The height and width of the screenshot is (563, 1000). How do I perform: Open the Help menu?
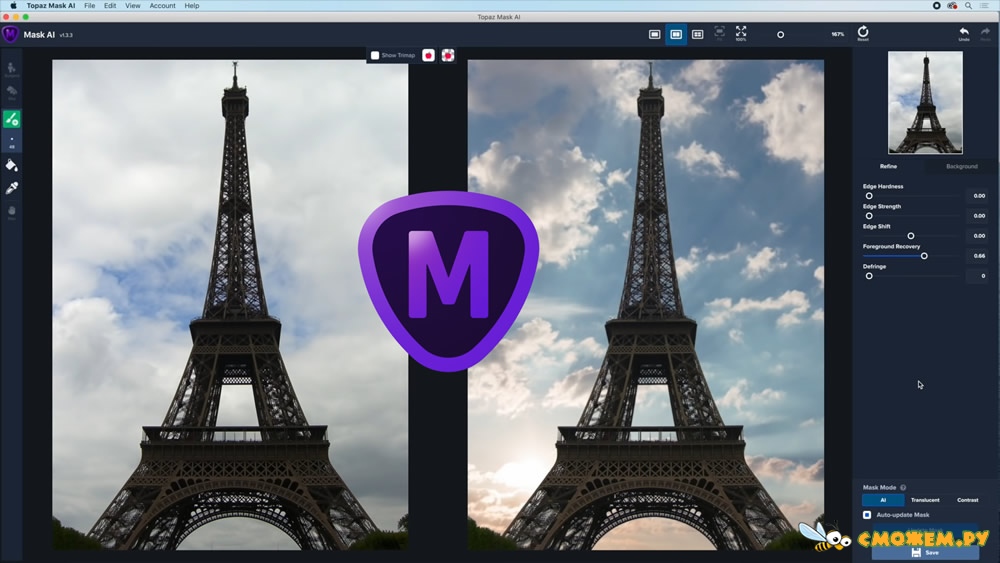tap(192, 6)
